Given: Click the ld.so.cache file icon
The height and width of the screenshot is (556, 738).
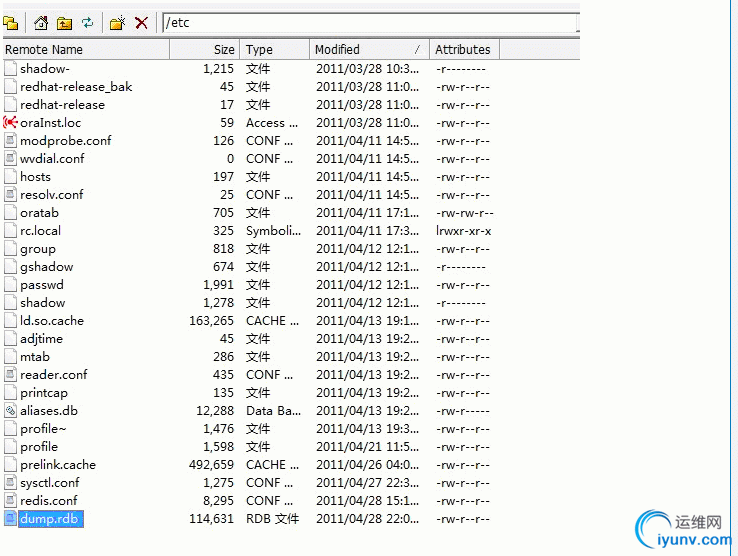Looking at the screenshot, I should [x=10, y=321].
